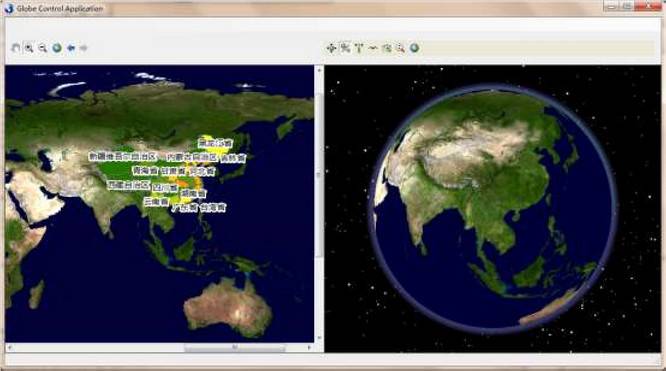The width and height of the screenshot is (666, 371).
Task: Select the globe Fly tool
Action: tap(345, 48)
